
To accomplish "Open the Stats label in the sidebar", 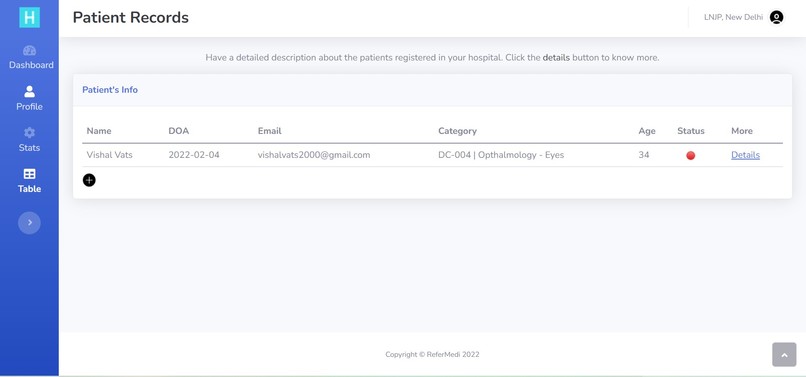I will 29,148.
